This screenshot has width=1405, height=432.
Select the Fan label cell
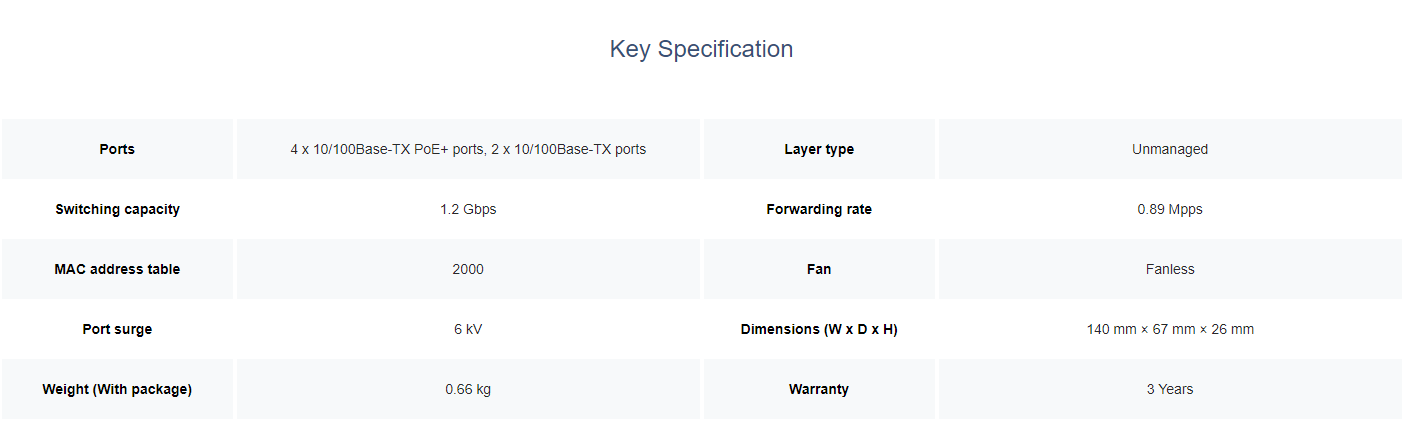819,269
